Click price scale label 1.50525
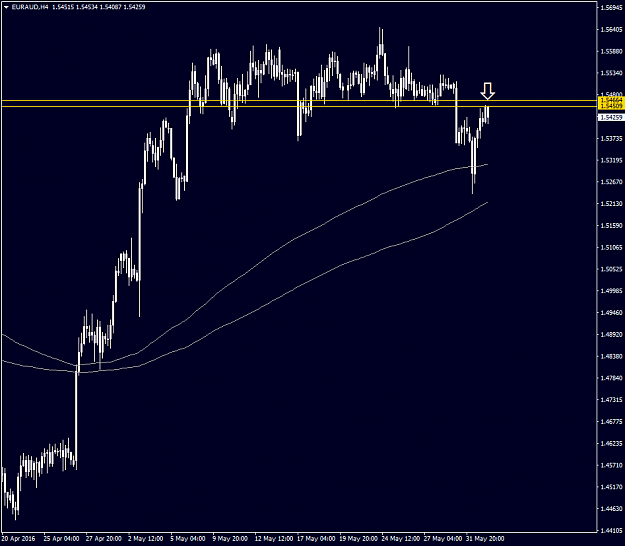The image size is (625, 546). [611, 269]
